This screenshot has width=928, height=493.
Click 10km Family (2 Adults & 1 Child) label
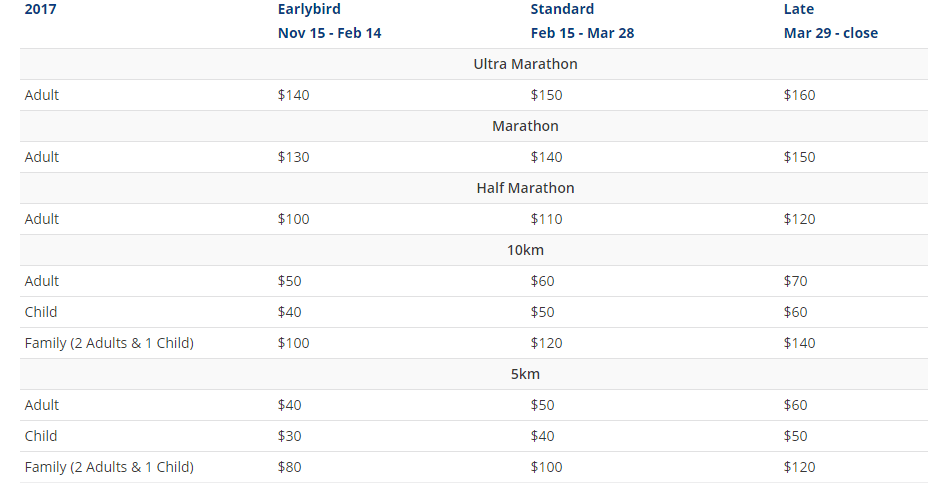pyautogui.click(x=109, y=343)
